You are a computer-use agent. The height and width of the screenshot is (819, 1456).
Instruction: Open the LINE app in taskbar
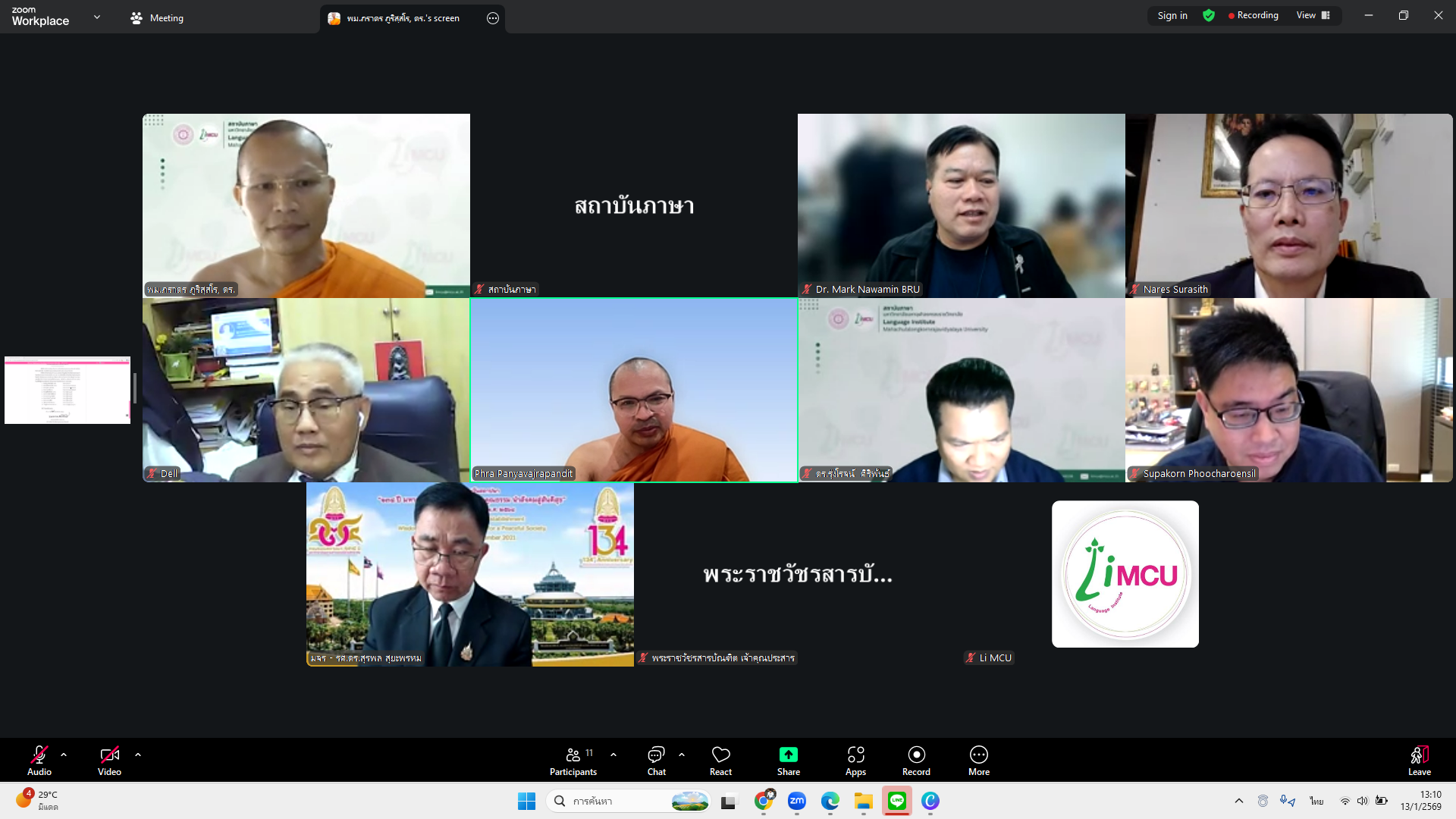(x=896, y=801)
